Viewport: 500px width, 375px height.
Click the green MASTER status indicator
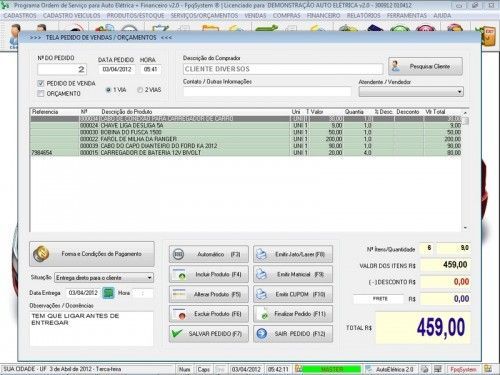[x=332, y=369]
